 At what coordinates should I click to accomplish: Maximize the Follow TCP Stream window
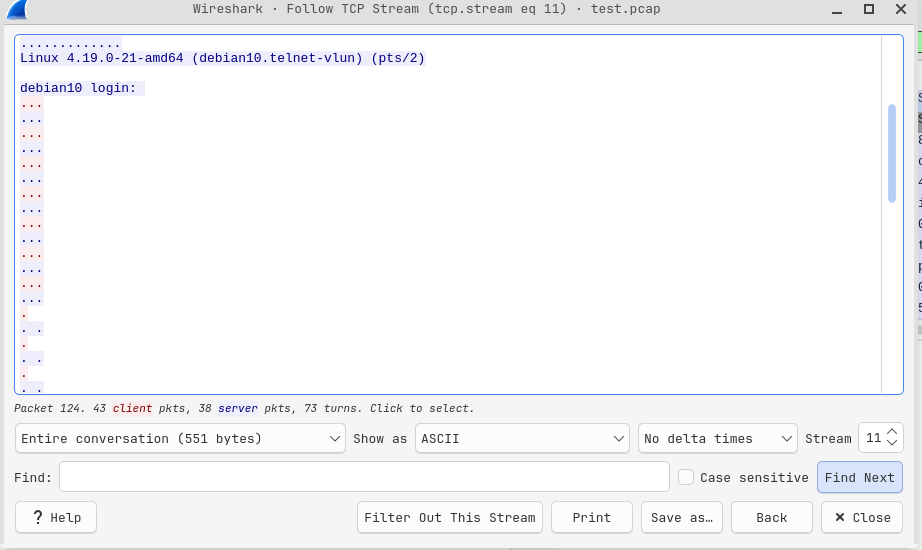[x=868, y=9]
